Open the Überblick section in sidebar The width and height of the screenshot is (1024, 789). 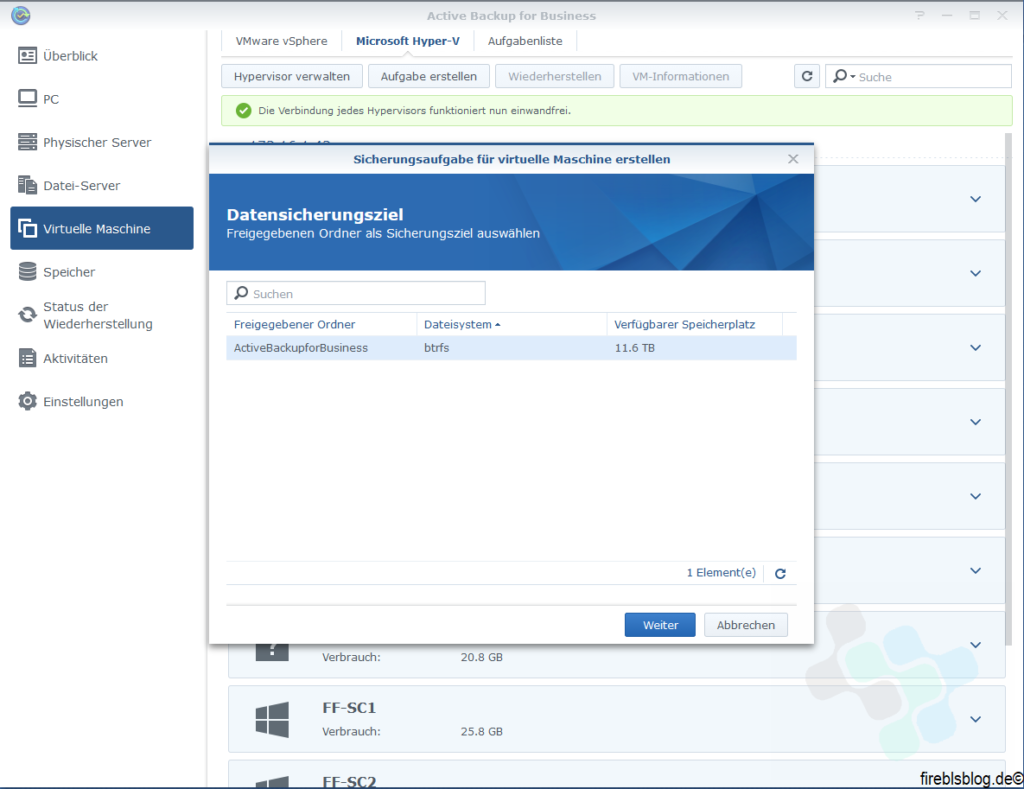(102, 56)
